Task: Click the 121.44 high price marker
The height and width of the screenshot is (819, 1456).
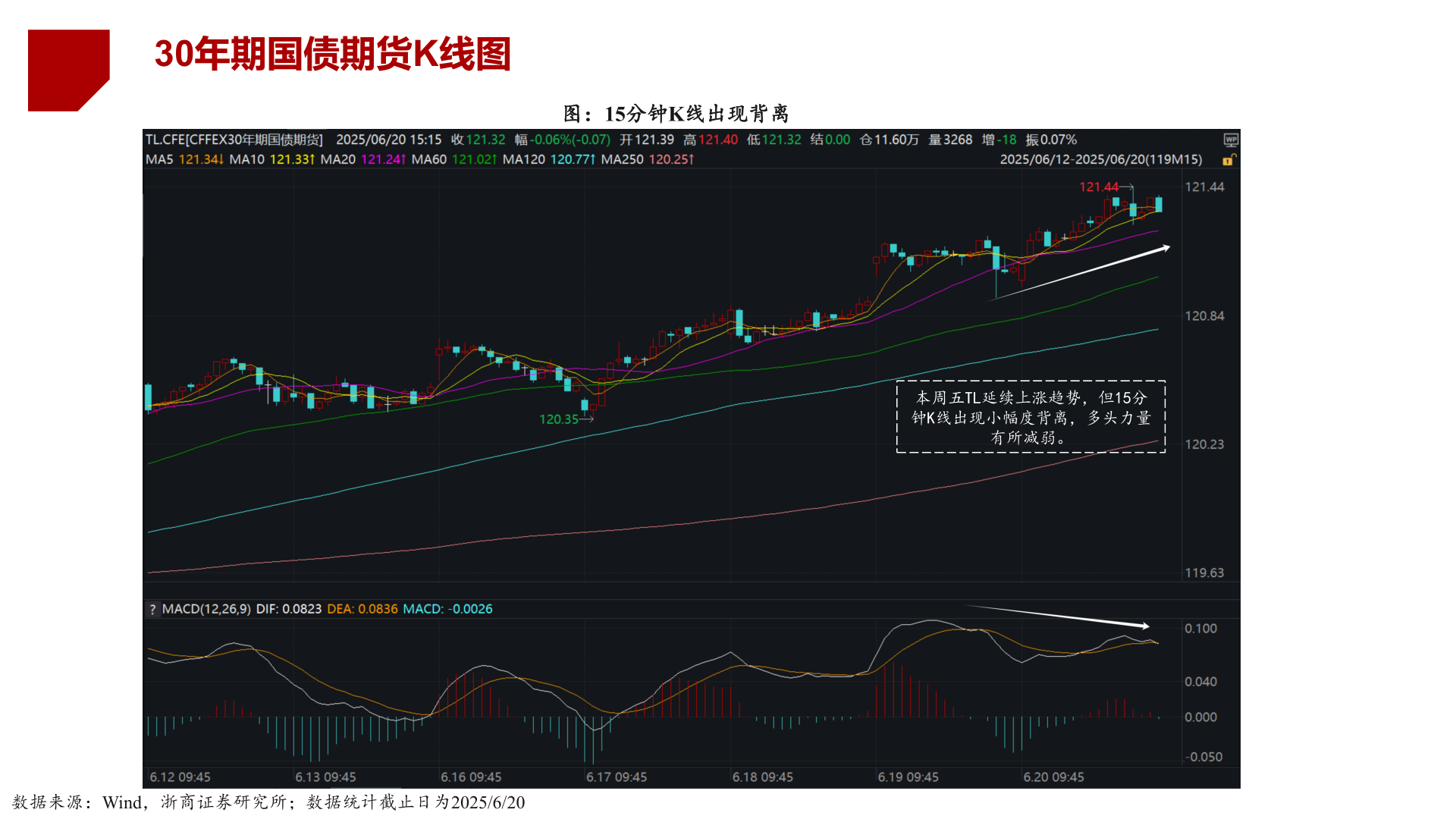Action: tap(1098, 186)
